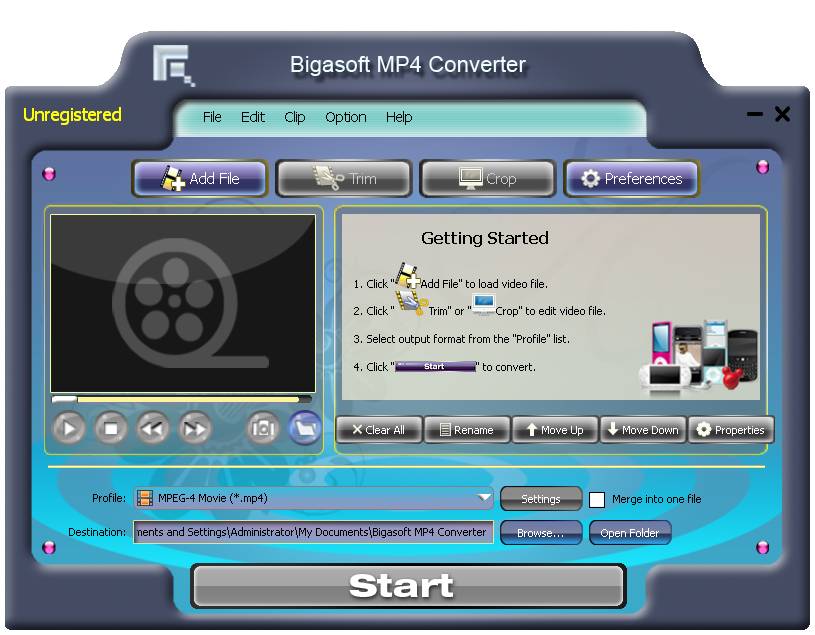815x635 pixels.
Task: Open Preferences from the toolbar
Action: [x=632, y=178]
